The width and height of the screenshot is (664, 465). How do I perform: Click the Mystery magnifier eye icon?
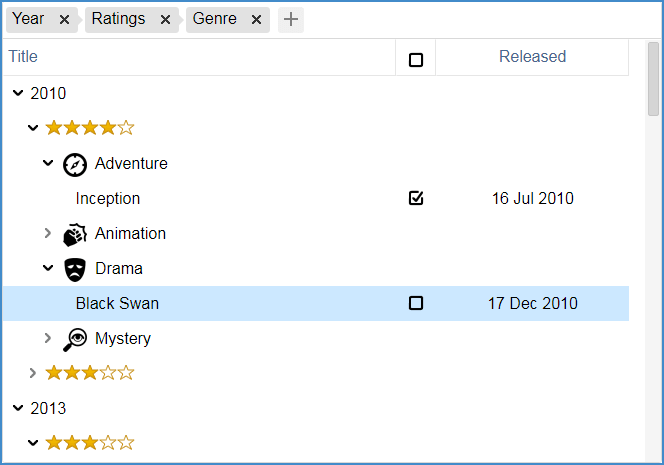[75, 339]
